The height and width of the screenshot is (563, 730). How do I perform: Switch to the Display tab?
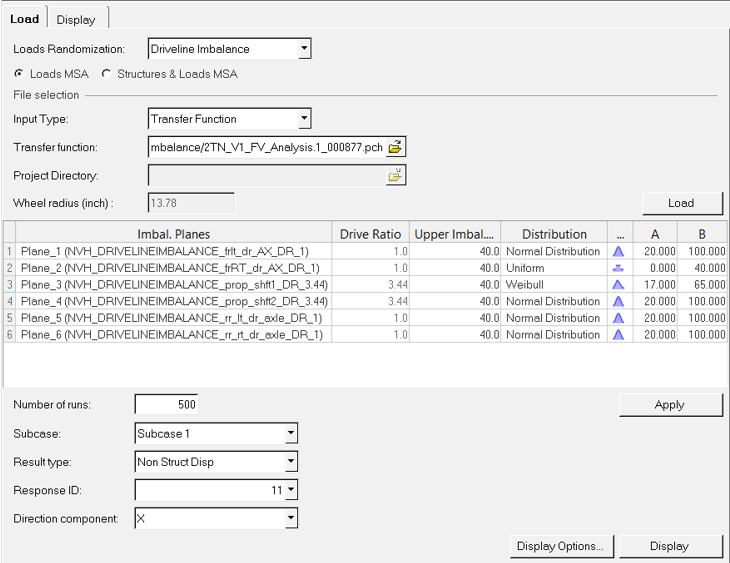click(76, 20)
